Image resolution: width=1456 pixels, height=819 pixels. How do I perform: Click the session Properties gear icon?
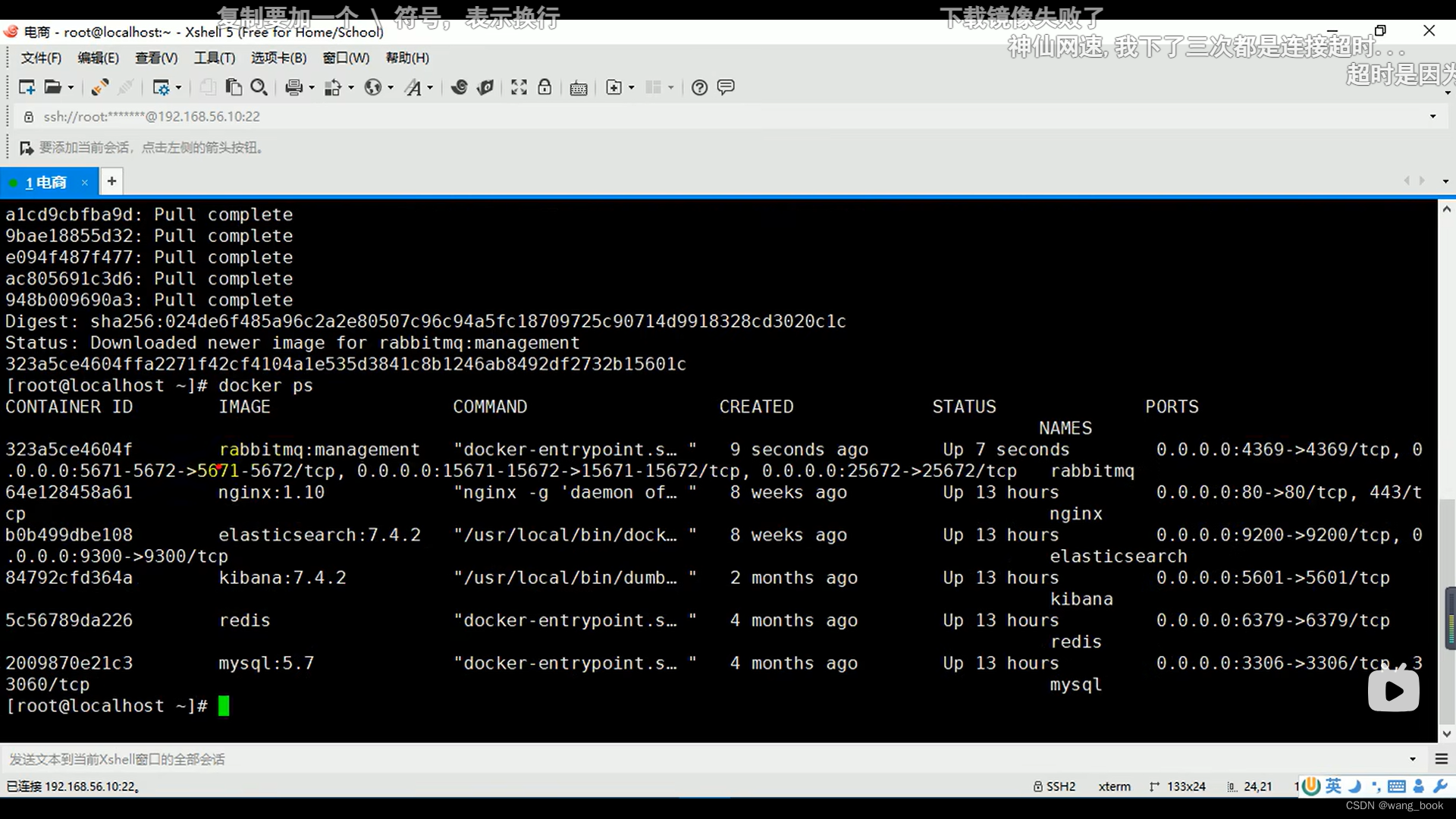161,87
